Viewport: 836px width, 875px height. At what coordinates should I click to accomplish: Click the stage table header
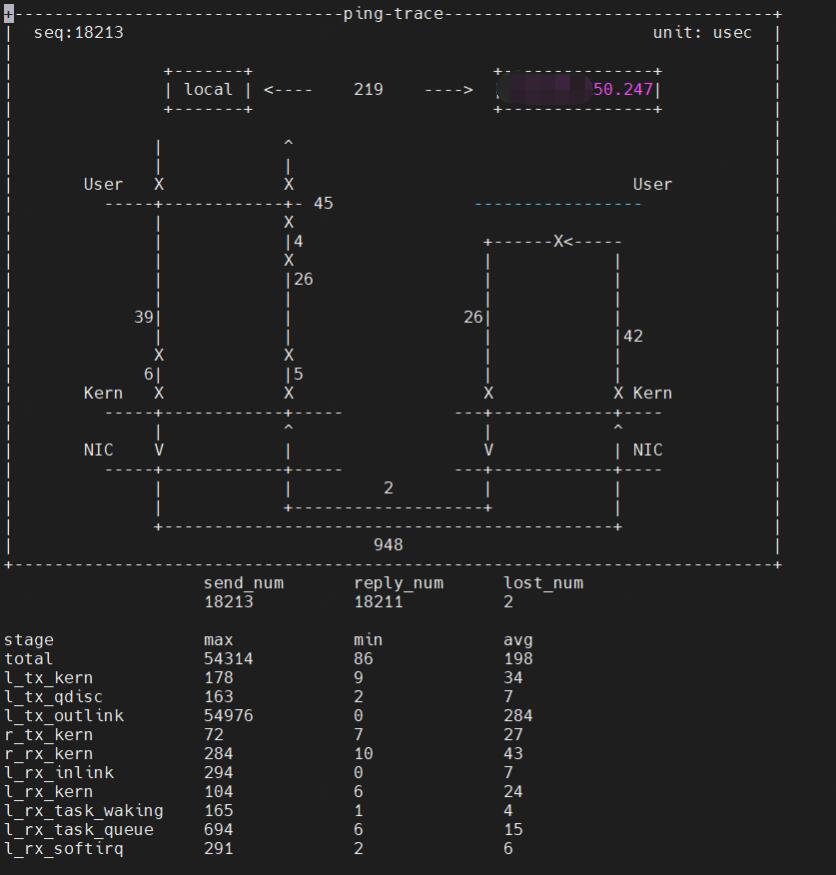coord(29,640)
